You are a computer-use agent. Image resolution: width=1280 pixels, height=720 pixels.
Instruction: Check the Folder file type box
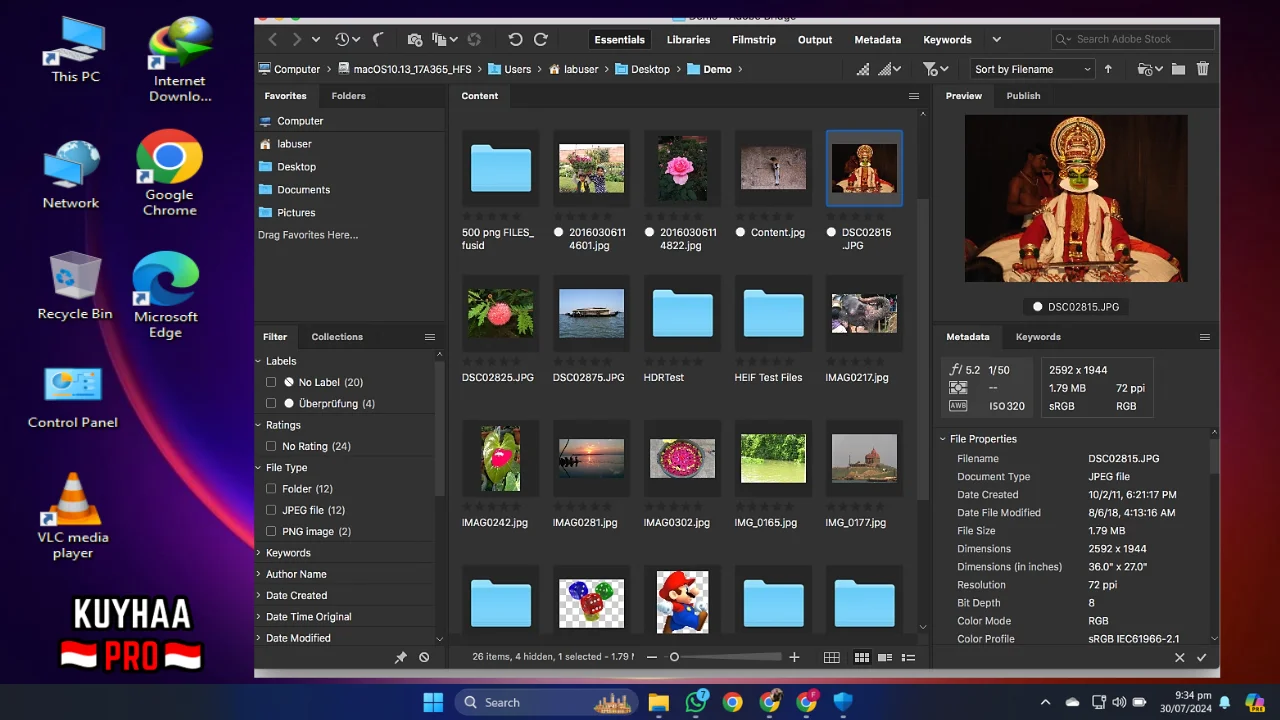tap(271, 489)
